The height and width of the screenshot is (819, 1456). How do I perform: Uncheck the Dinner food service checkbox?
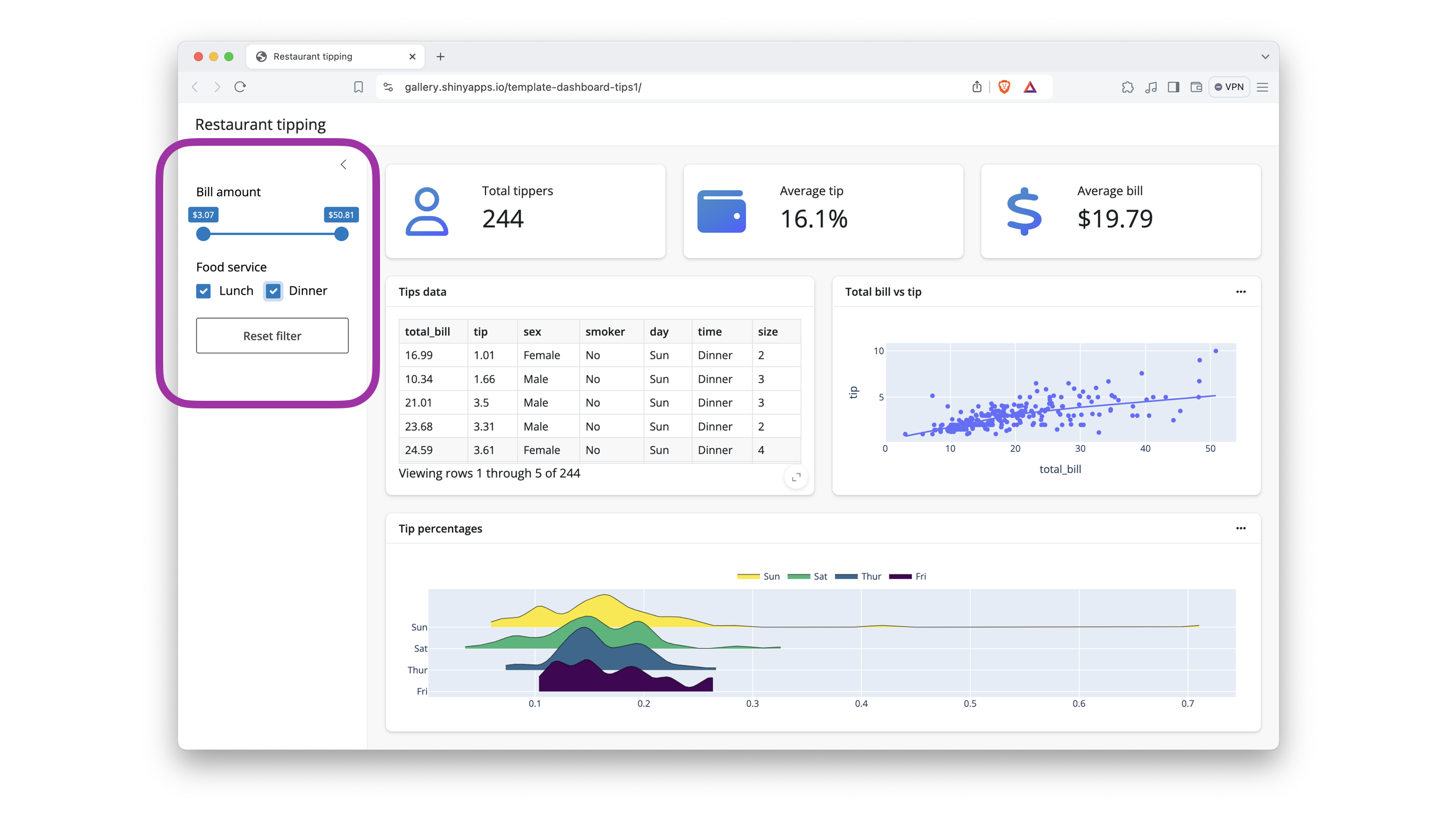[x=273, y=291]
